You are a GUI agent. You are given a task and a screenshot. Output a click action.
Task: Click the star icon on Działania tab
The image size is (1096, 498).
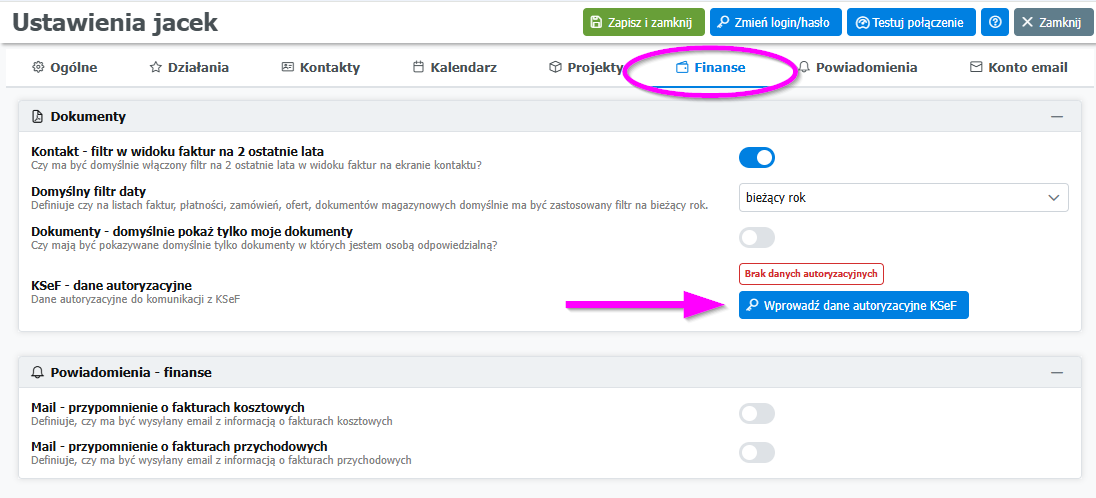point(155,68)
